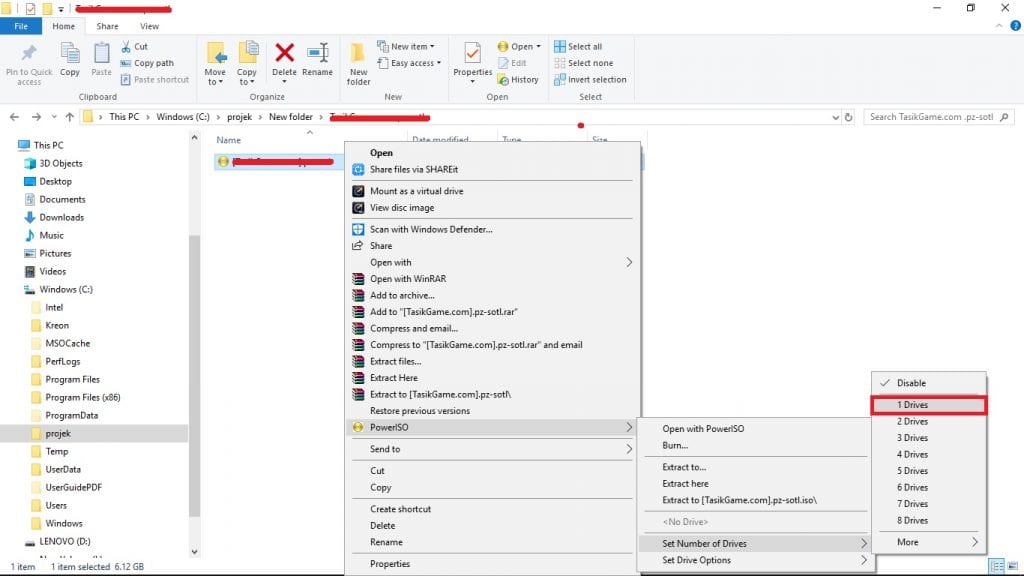The width and height of the screenshot is (1024, 576).
Task: Create a folder with New folder icon
Action: 358,55
